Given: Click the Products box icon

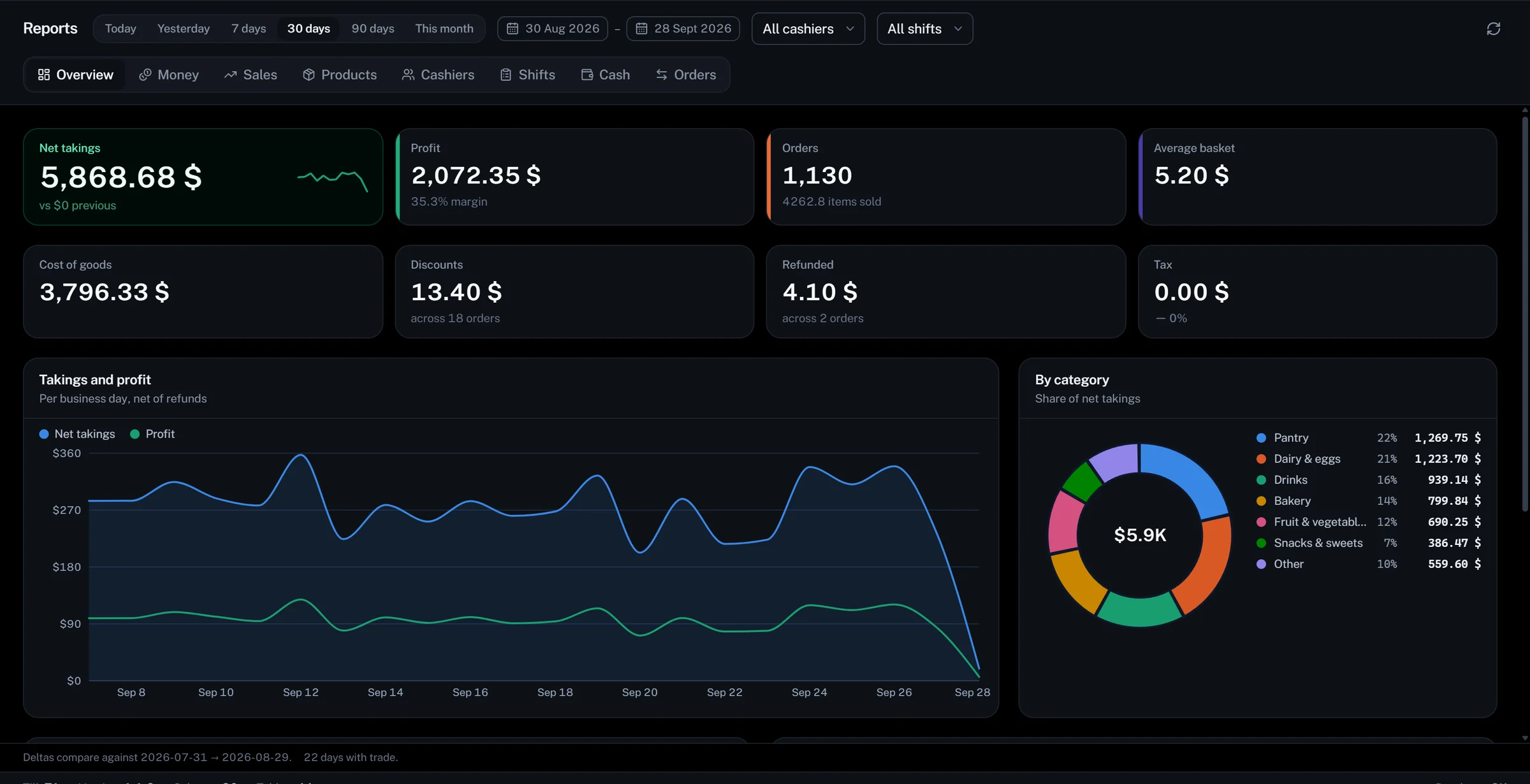Looking at the screenshot, I should point(309,75).
